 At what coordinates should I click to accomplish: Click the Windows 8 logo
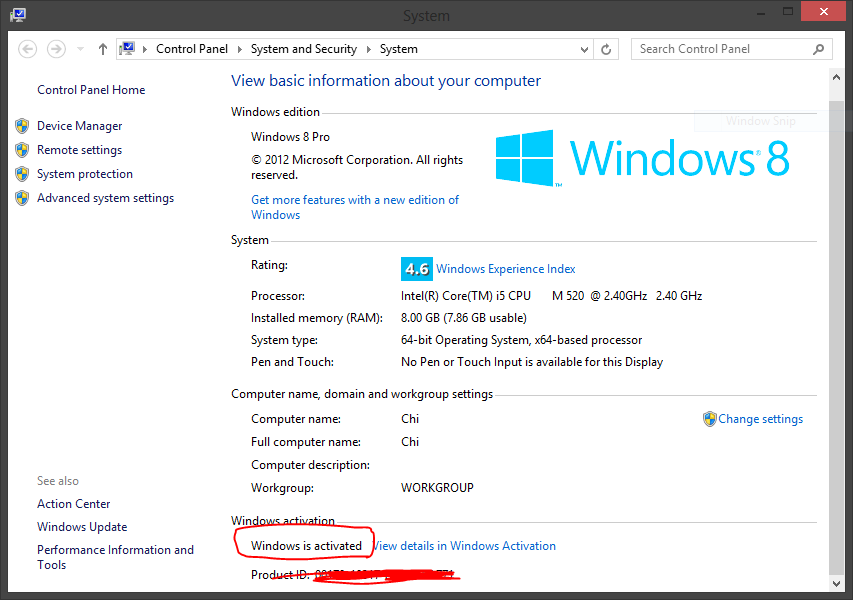pos(642,158)
